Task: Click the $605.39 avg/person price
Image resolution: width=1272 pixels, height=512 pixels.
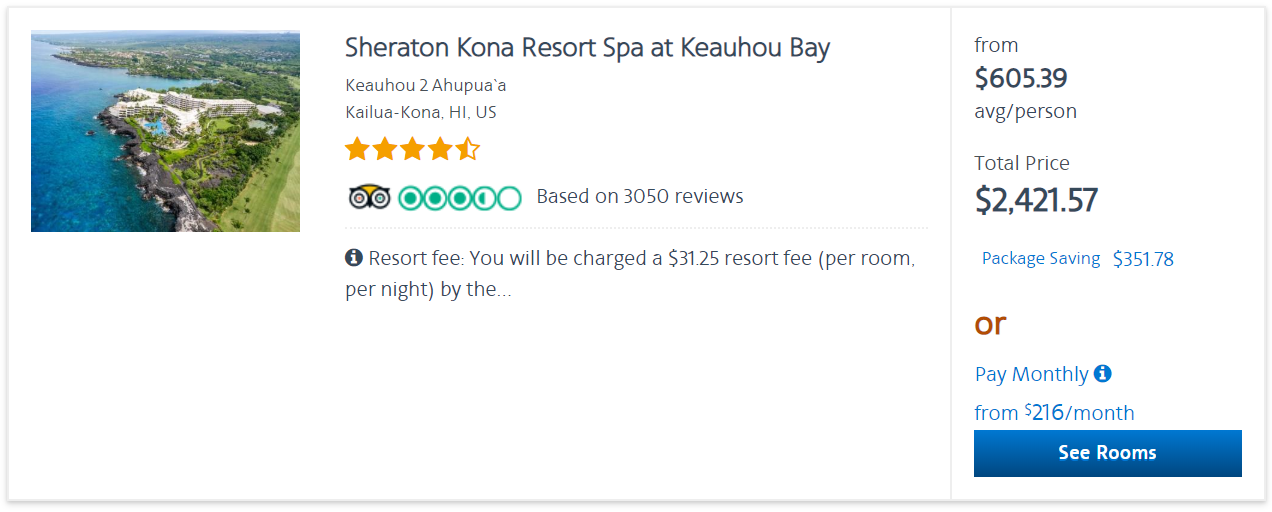Action: point(1021,78)
